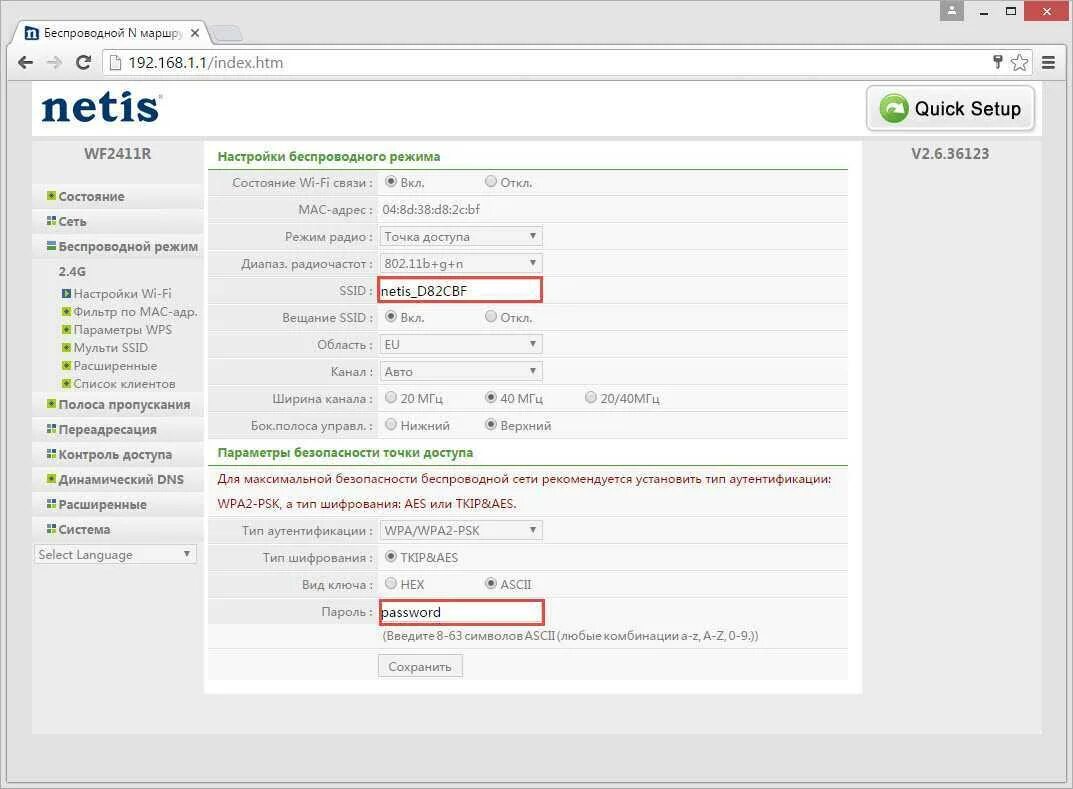Select 40 МГц channel width

tap(491, 398)
